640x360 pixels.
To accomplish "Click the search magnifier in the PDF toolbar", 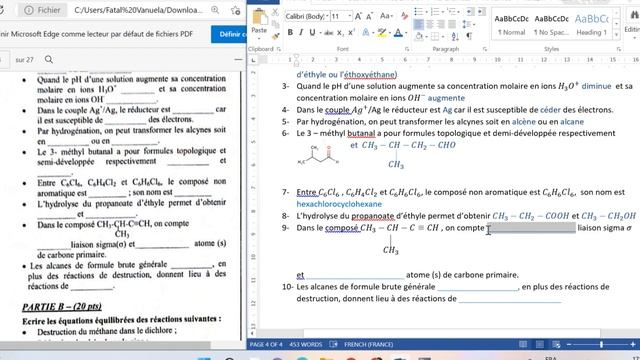I will coord(49,60).
